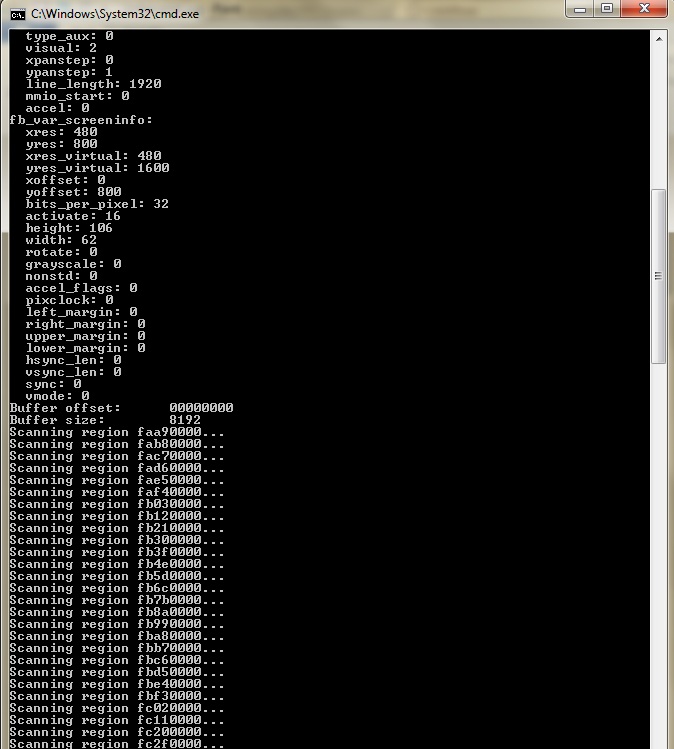This screenshot has width=674, height=749.
Task: Click the Buffer size: 8192 line
Action: [x=105, y=420]
